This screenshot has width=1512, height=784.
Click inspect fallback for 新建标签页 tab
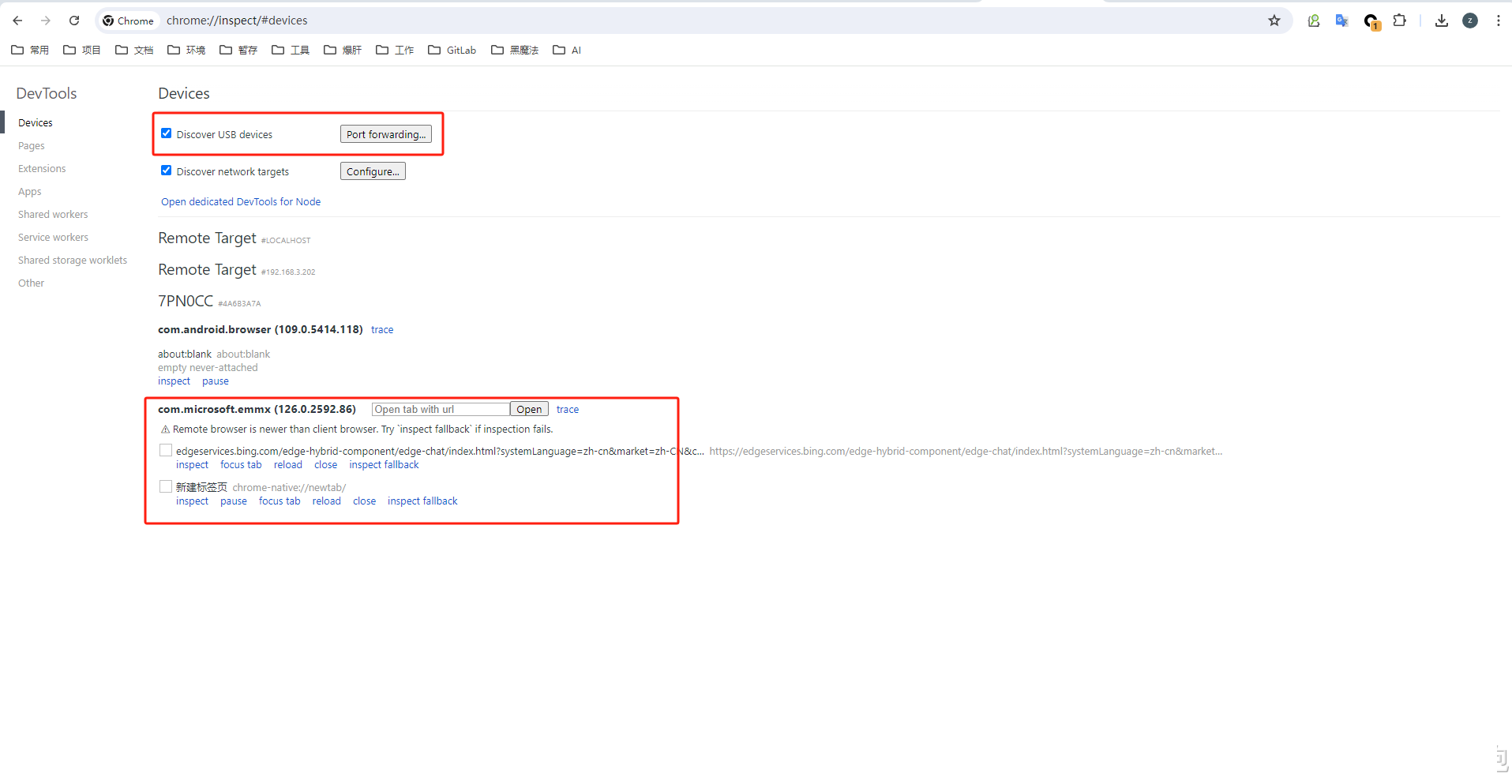point(422,501)
